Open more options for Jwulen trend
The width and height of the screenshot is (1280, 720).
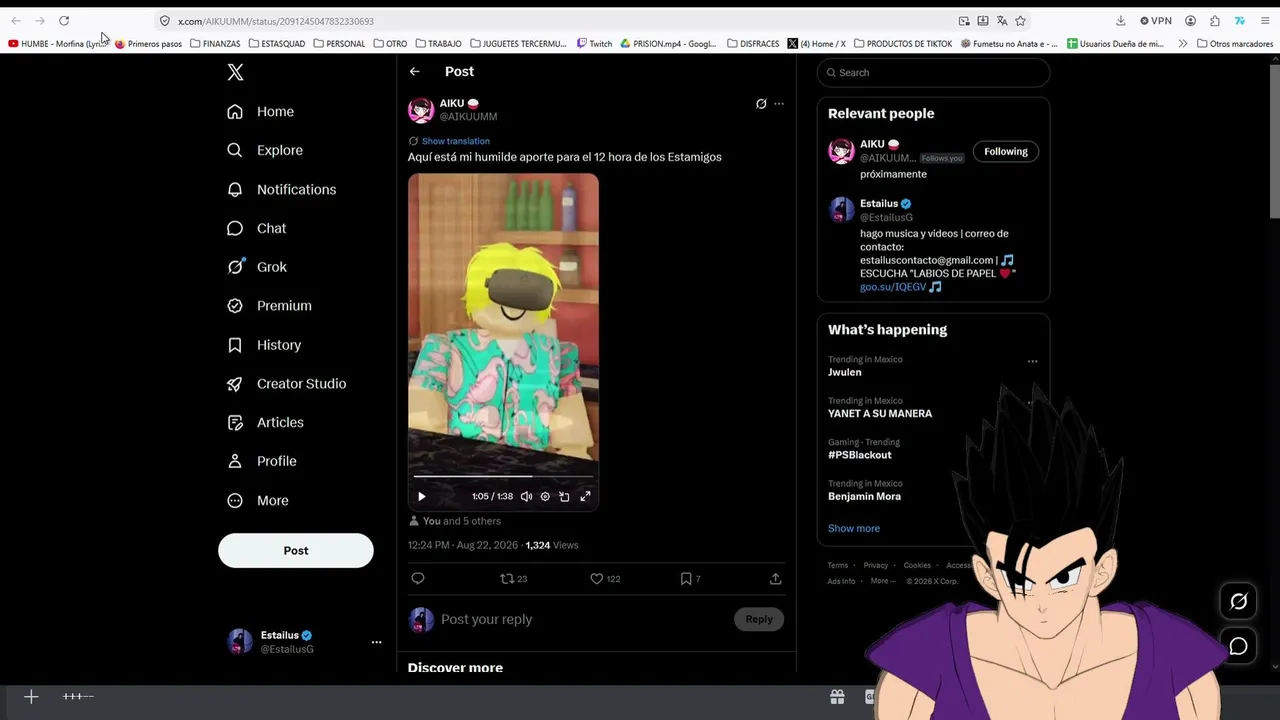click(1032, 361)
